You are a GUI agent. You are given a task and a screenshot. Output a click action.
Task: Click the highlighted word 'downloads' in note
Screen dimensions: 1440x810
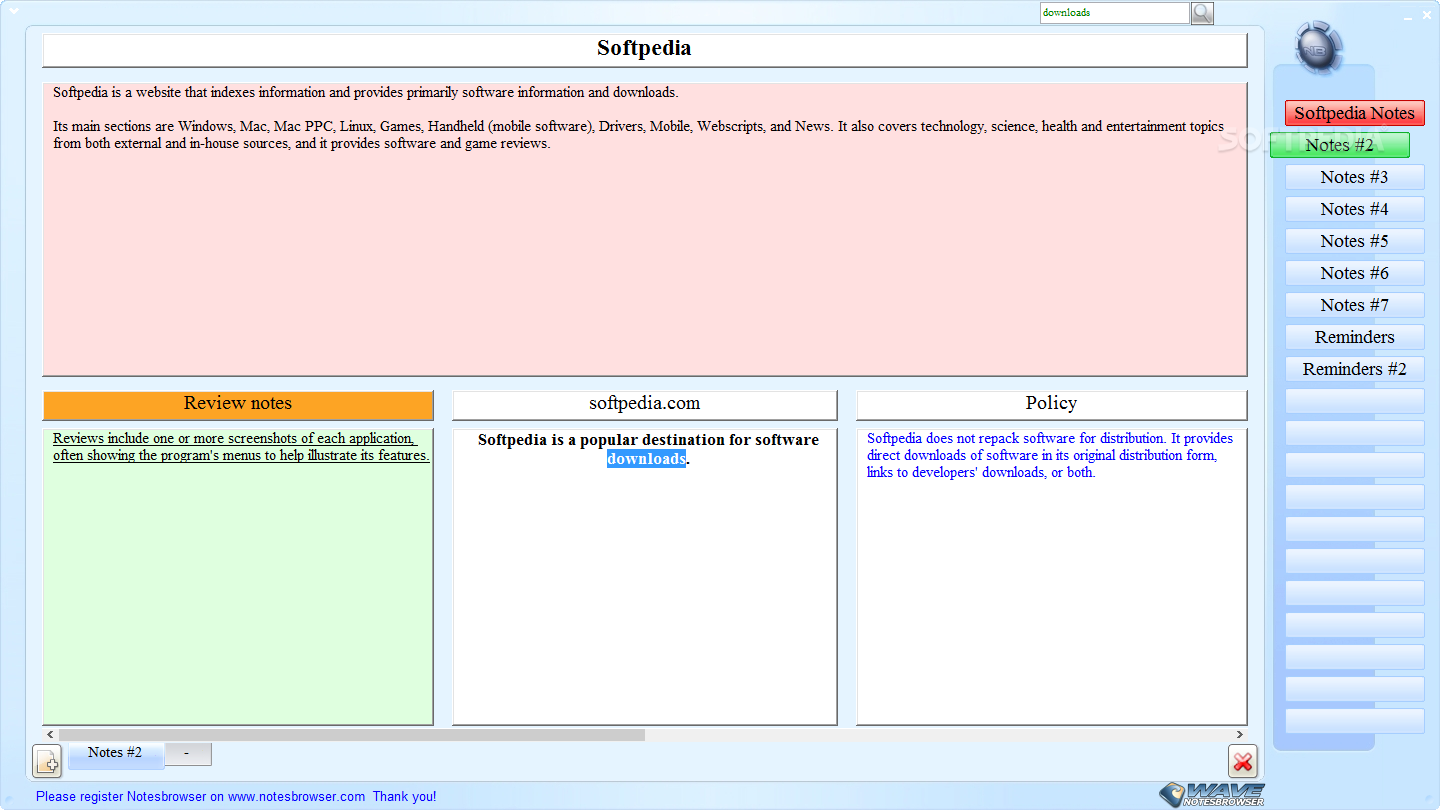coord(646,459)
